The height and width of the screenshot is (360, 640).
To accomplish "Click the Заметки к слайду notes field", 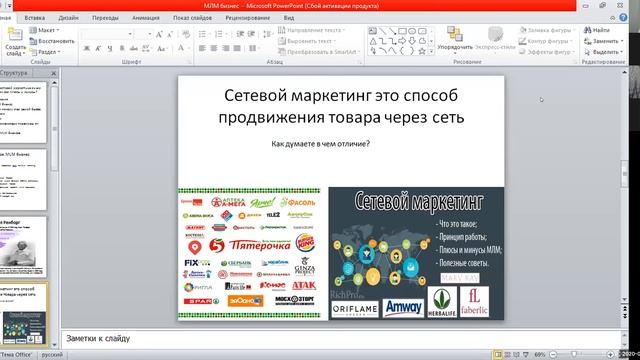I will pos(341,338).
